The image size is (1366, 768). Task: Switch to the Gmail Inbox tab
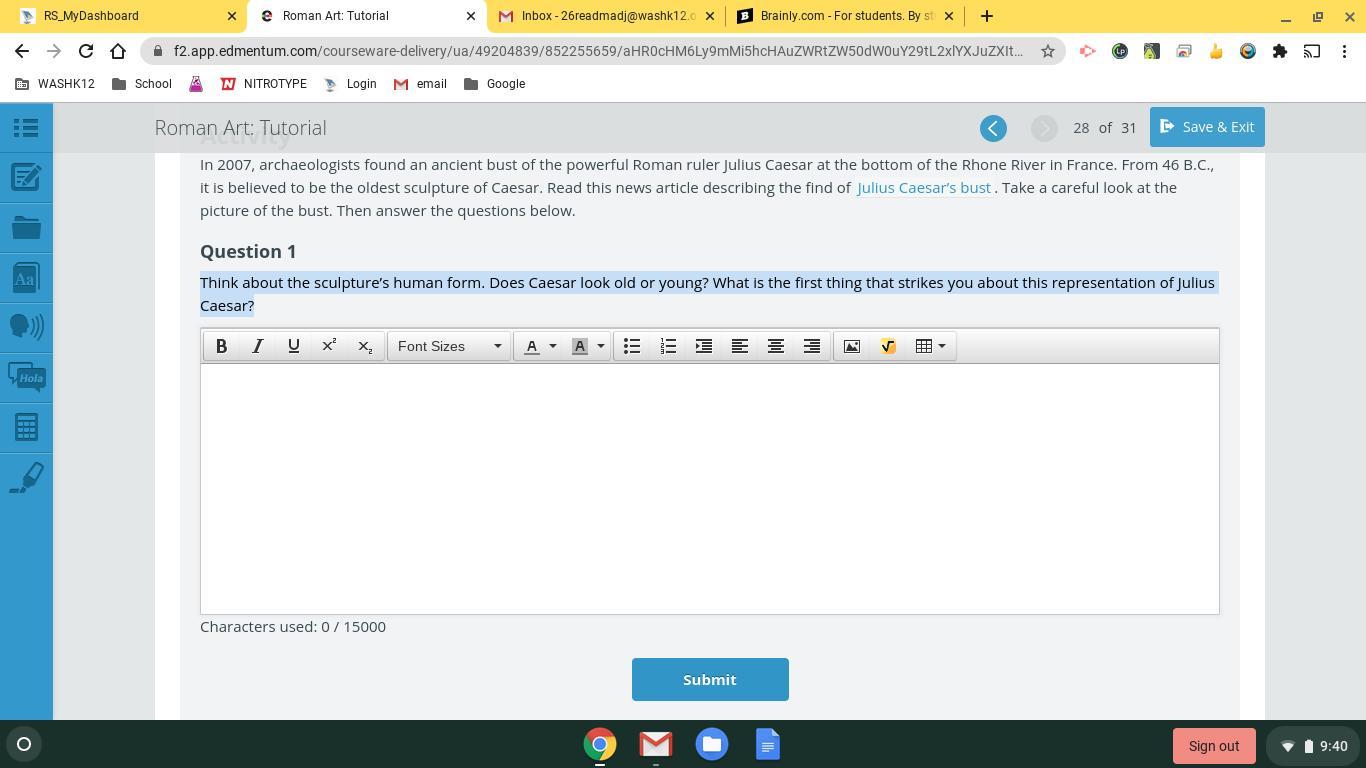(x=608, y=16)
